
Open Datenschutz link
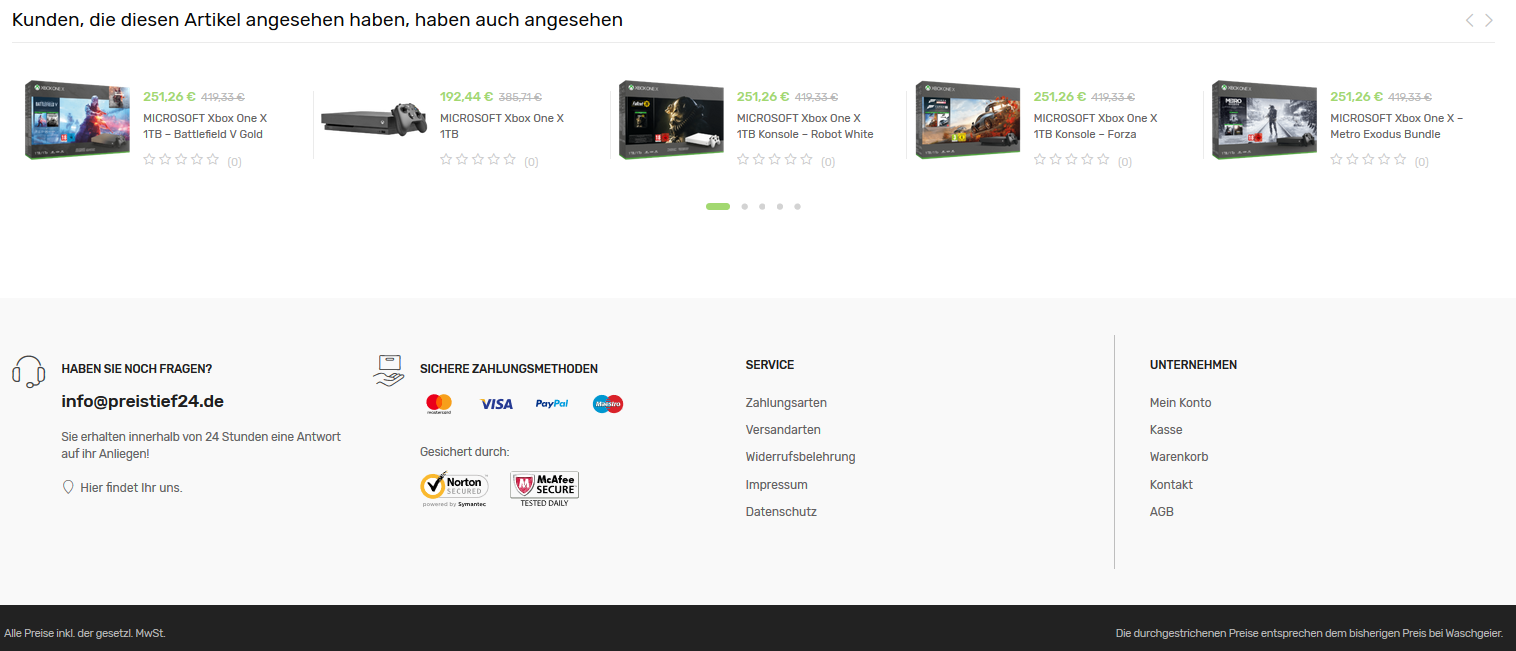[781, 512]
